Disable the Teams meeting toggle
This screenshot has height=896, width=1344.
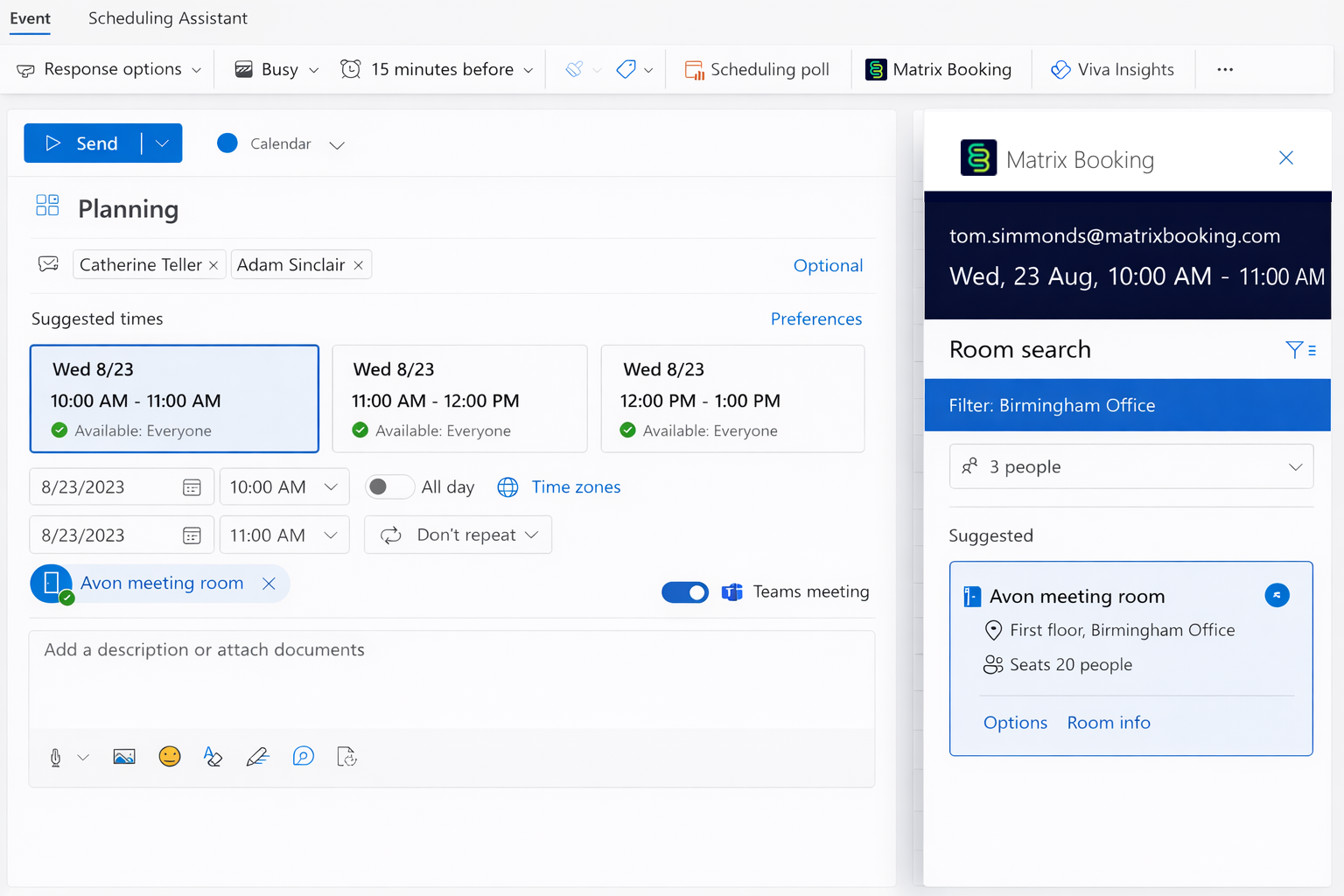point(685,591)
